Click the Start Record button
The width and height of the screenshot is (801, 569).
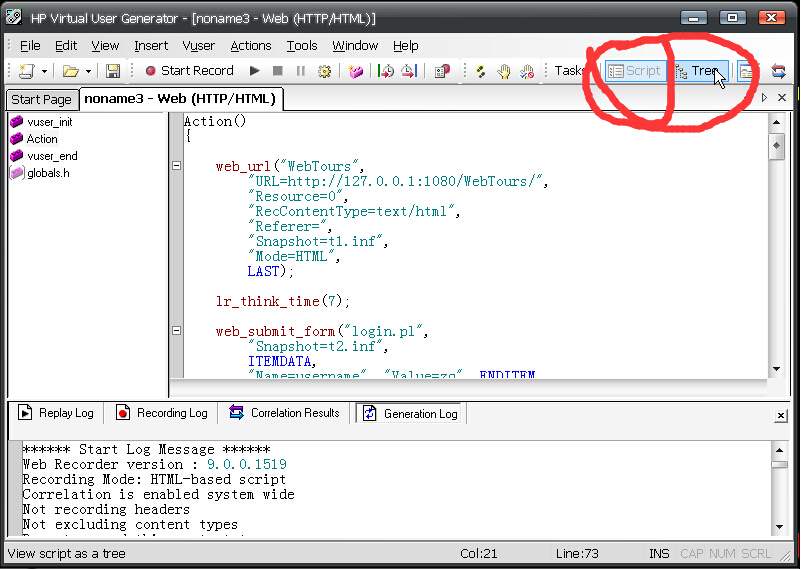coord(190,70)
